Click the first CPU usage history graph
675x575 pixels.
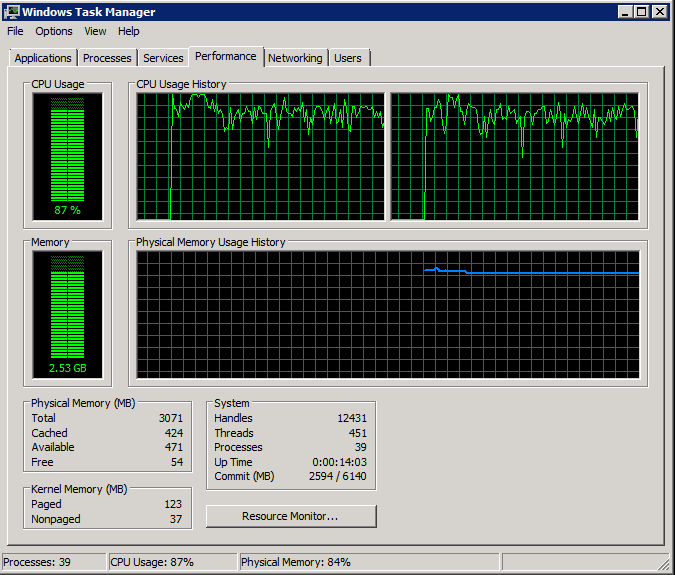click(260, 157)
